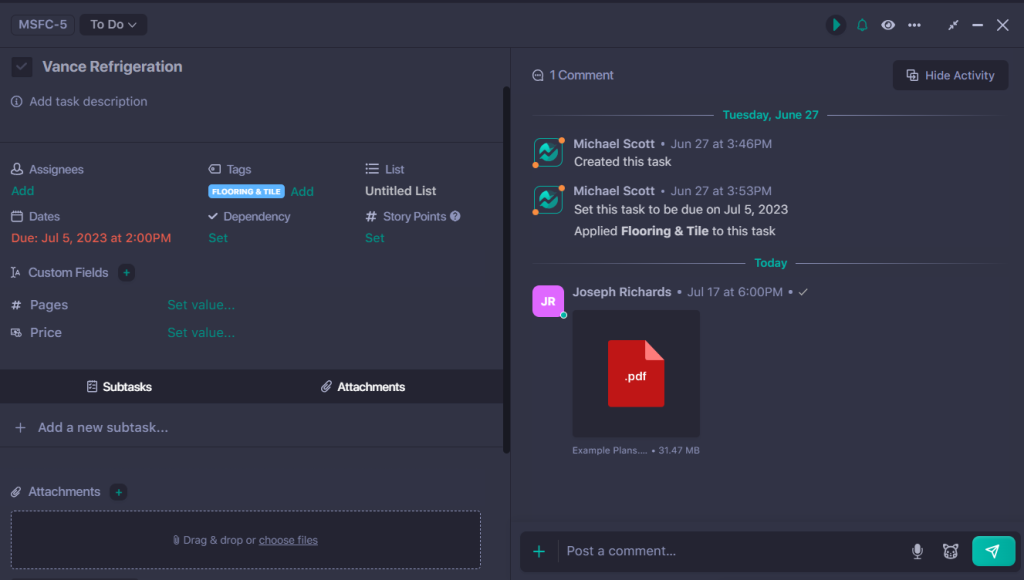Send the comment with paper plane button
The height and width of the screenshot is (580, 1024).
coord(993,551)
